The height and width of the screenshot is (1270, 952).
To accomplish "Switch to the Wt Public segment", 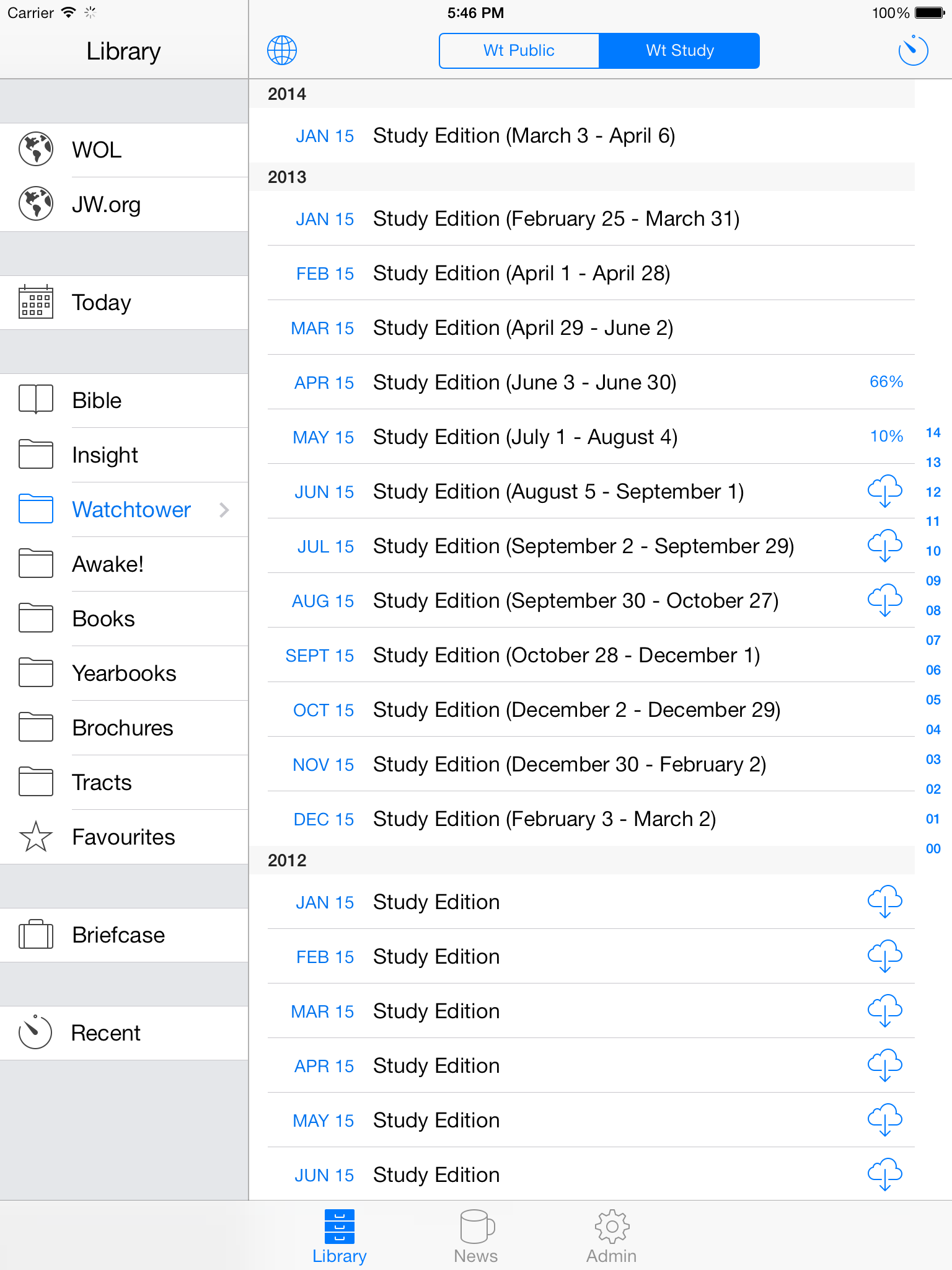I will pyautogui.click(x=519, y=50).
